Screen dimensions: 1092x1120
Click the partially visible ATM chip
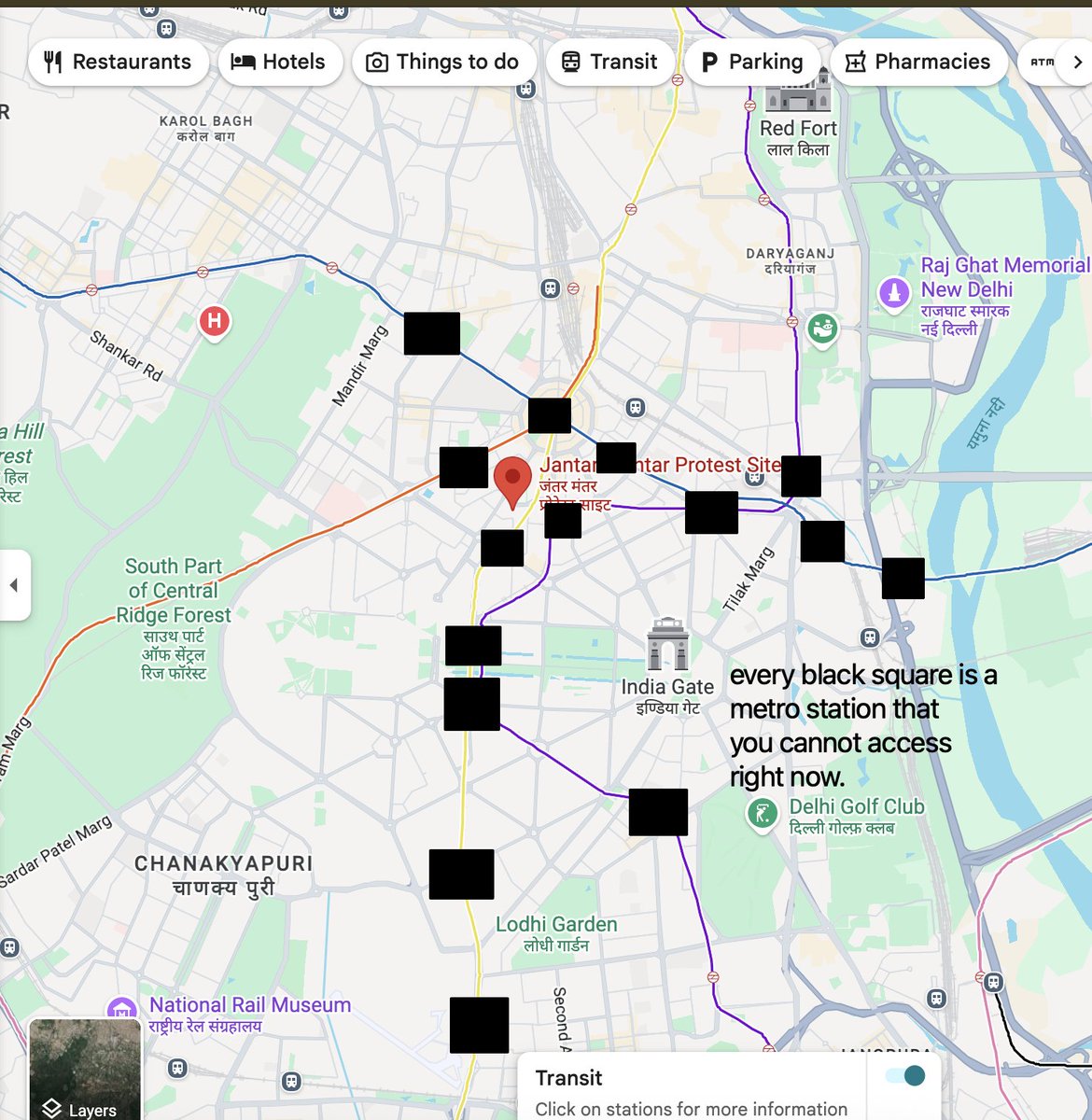point(1042,63)
